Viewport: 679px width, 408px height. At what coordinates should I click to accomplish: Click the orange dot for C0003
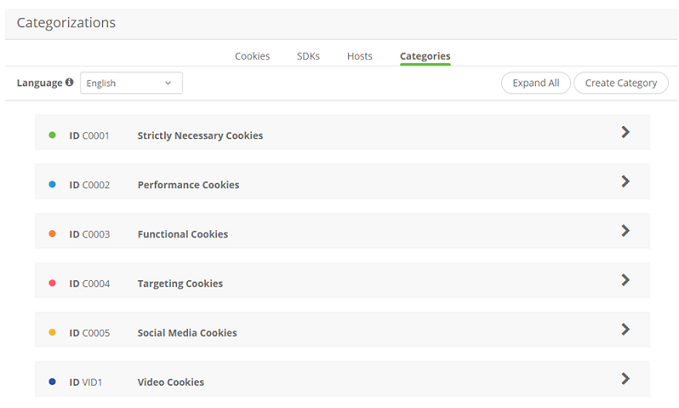click(52, 233)
